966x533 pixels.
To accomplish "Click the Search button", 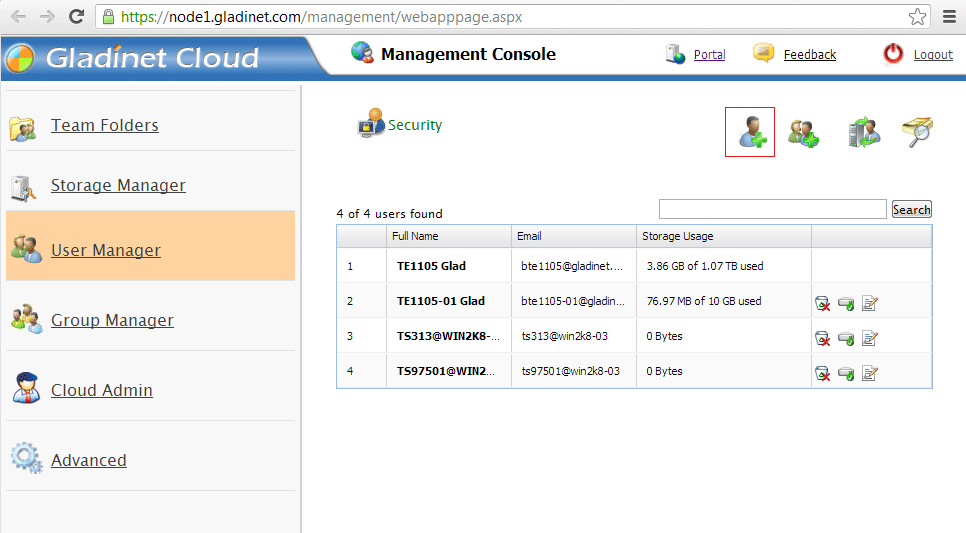I will click(912, 210).
